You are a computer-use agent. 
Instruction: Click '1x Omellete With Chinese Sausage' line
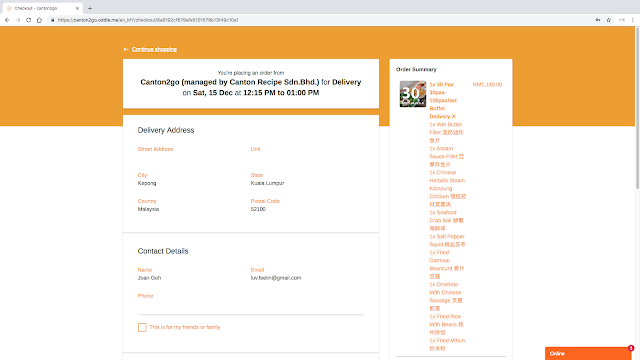point(446,296)
